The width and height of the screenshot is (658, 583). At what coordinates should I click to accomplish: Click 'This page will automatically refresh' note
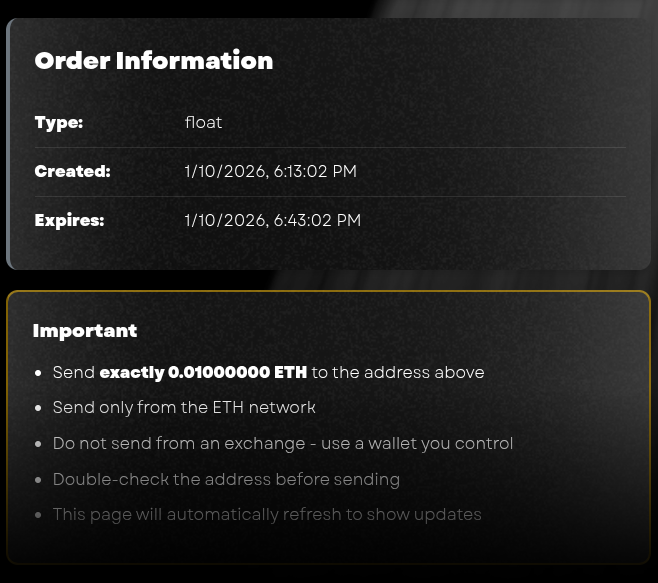pos(267,514)
